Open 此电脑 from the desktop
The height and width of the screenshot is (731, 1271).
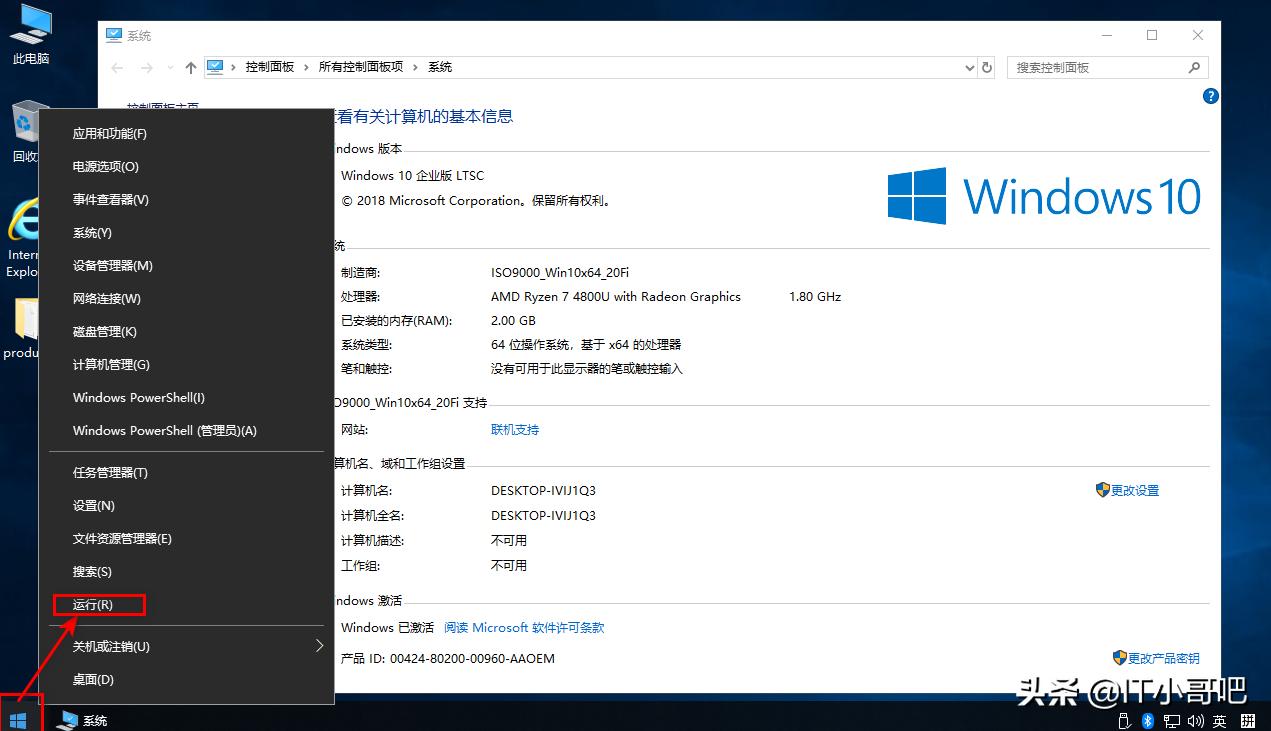30,30
